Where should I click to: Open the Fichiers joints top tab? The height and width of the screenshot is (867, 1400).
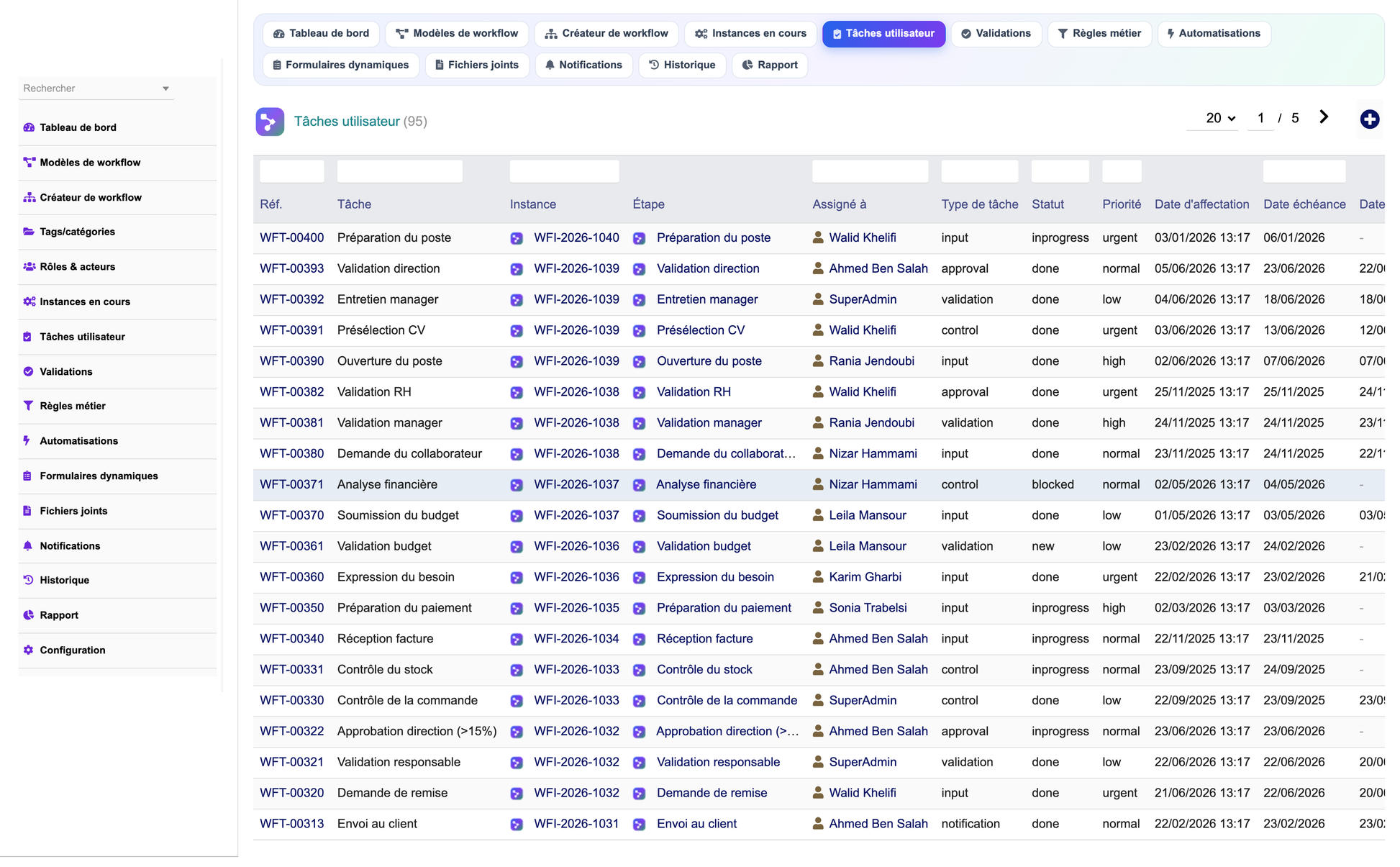click(x=477, y=65)
